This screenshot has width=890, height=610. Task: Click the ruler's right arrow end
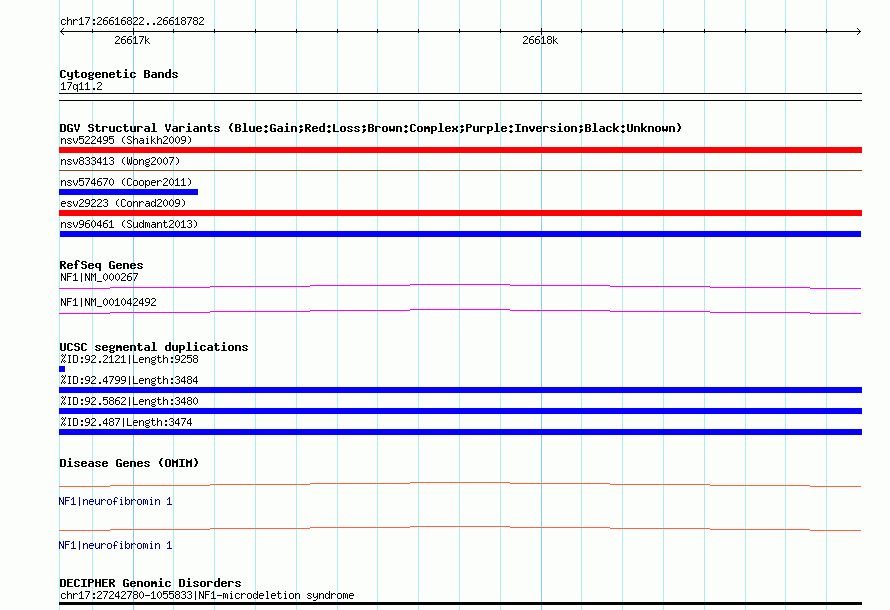(859, 32)
